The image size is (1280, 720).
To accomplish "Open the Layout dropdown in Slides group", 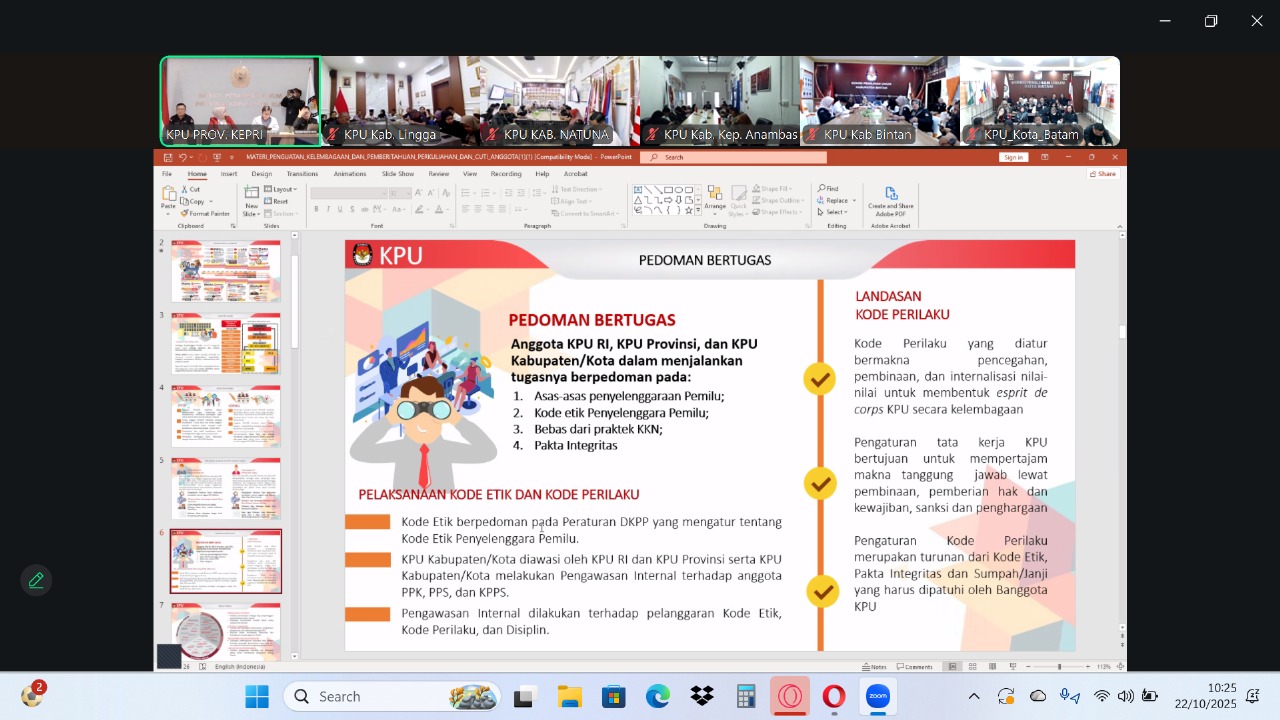I will [282, 189].
